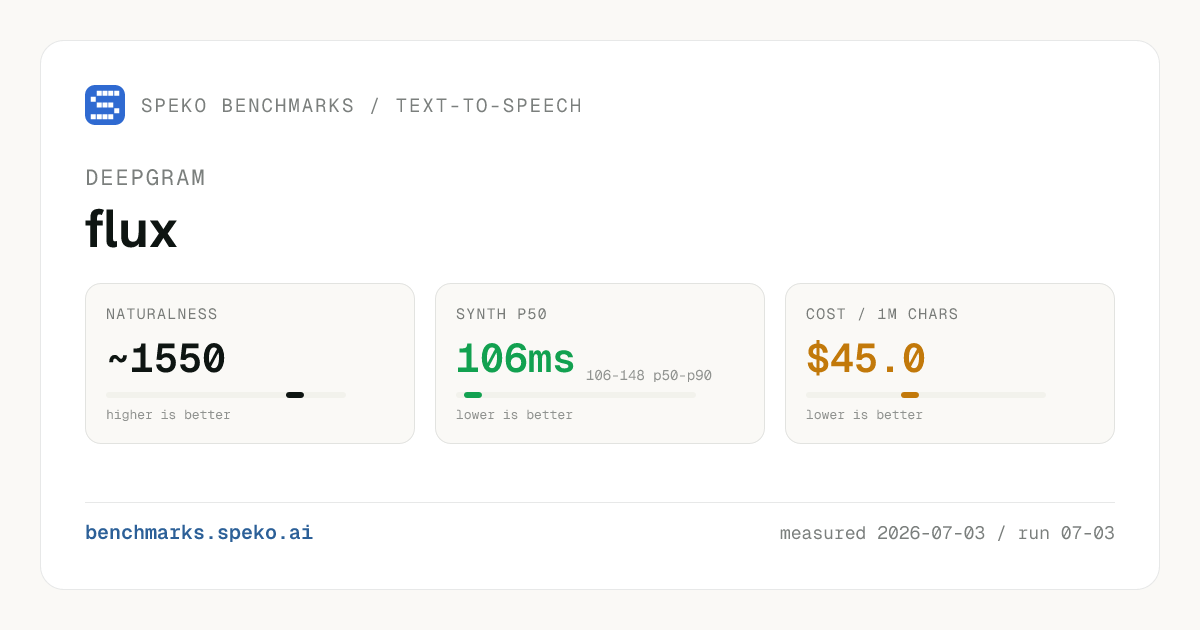Click the measured 2026-07-03 run date text
Image resolution: width=1200 pixels, height=630 pixels.
[947, 533]
